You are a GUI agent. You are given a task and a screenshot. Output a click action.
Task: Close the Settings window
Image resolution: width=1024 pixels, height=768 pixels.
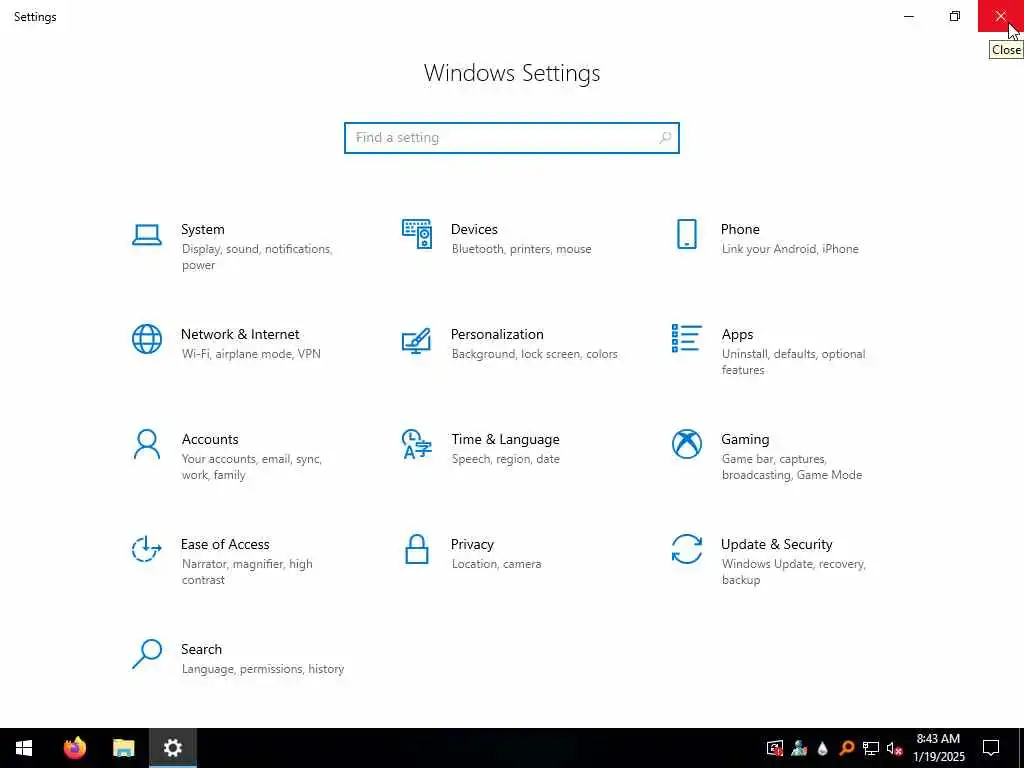pyautogui.click(x=1000, y=16)
